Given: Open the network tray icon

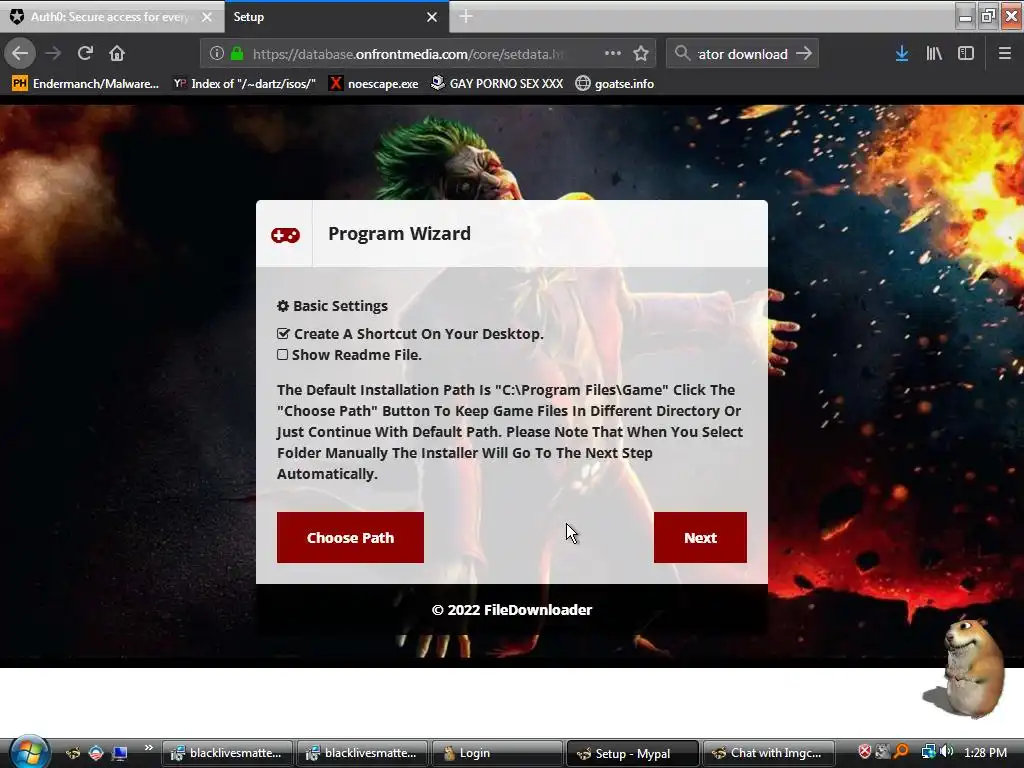Looking at the screenshot, I should (x=928, y=752).
